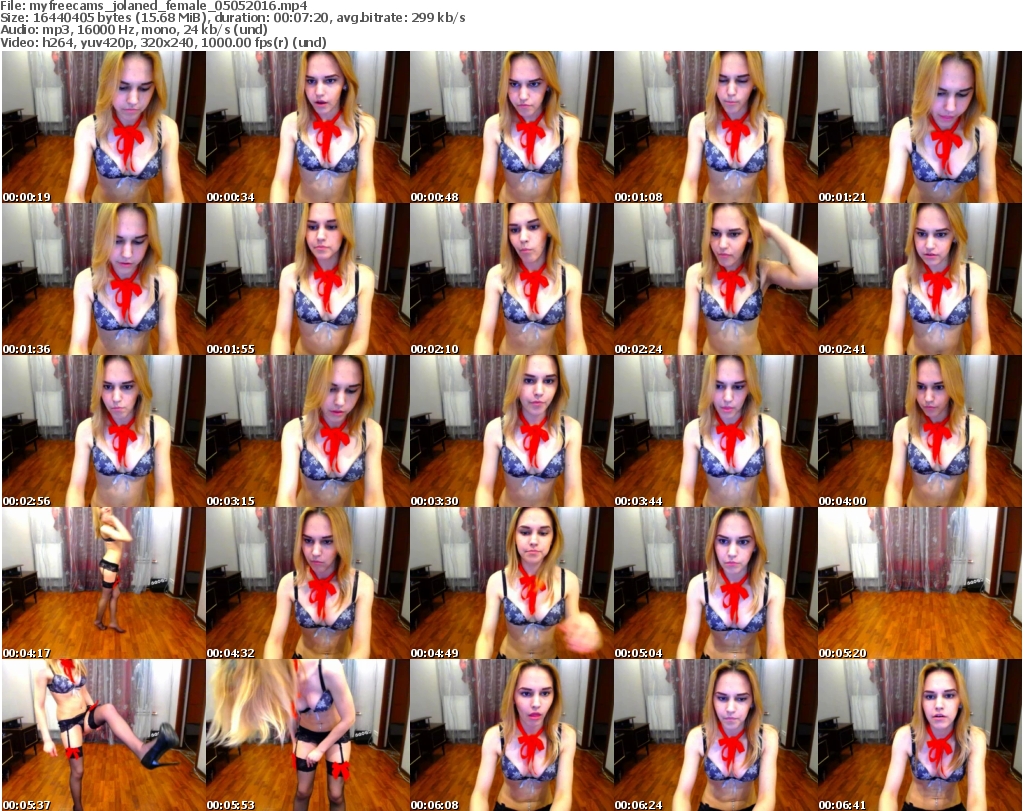
Task: Choose the frame stamped 00:01:08
Action: [716, 127]
